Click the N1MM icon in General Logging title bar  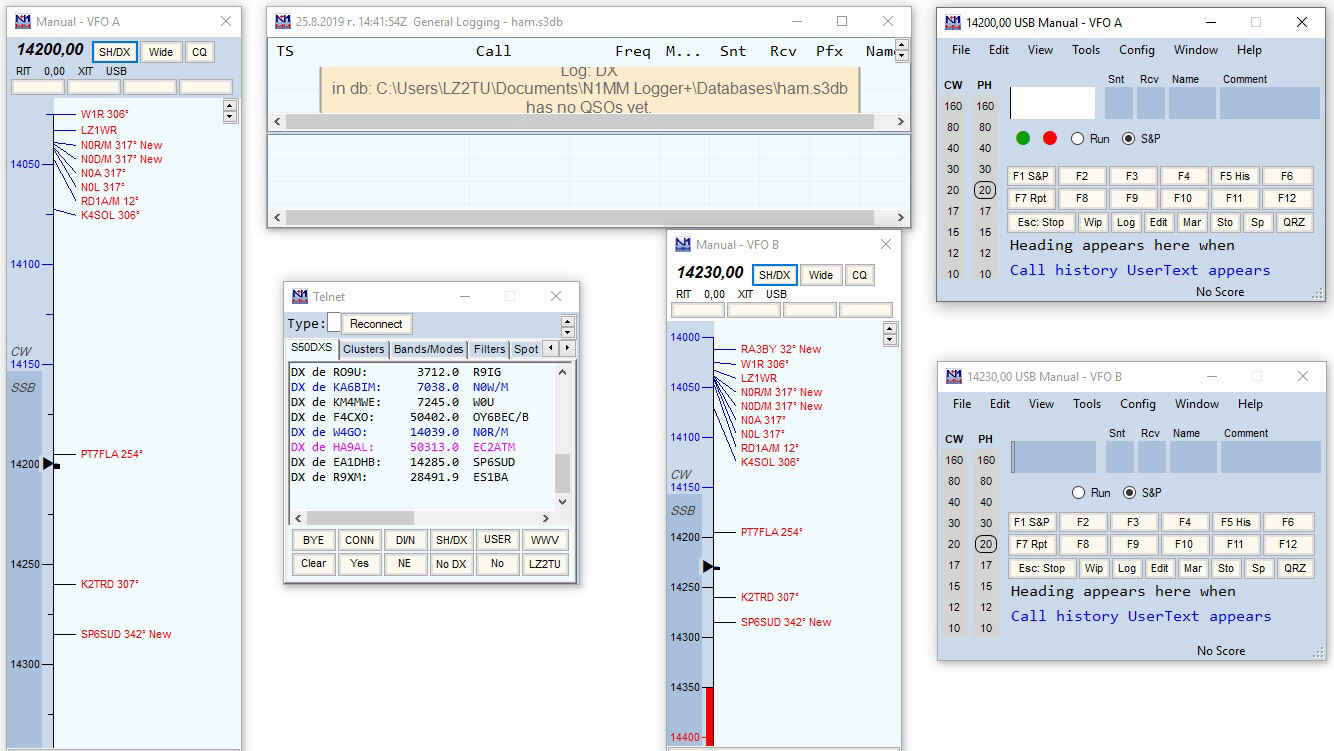tap(282, 21)
